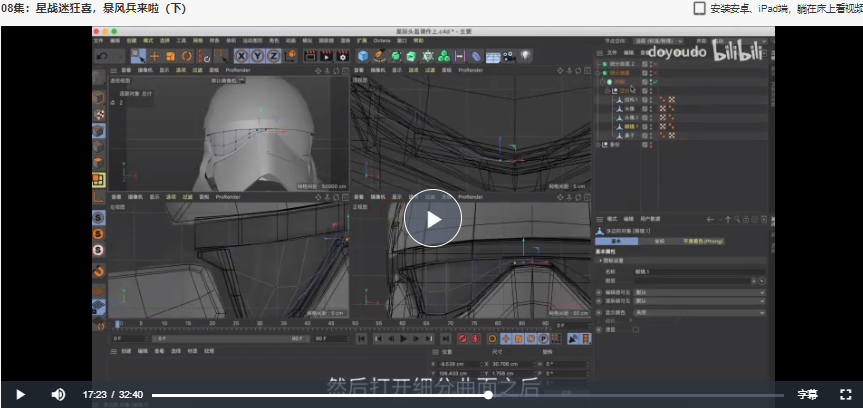This screenshot has width=863, height=408.
Task: Click the green Subdivision Surface generator icon
Action: pos(395,56)
